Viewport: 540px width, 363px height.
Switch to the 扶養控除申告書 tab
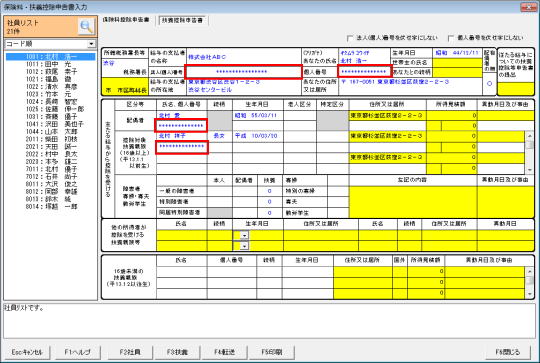(x=182, y=20)
